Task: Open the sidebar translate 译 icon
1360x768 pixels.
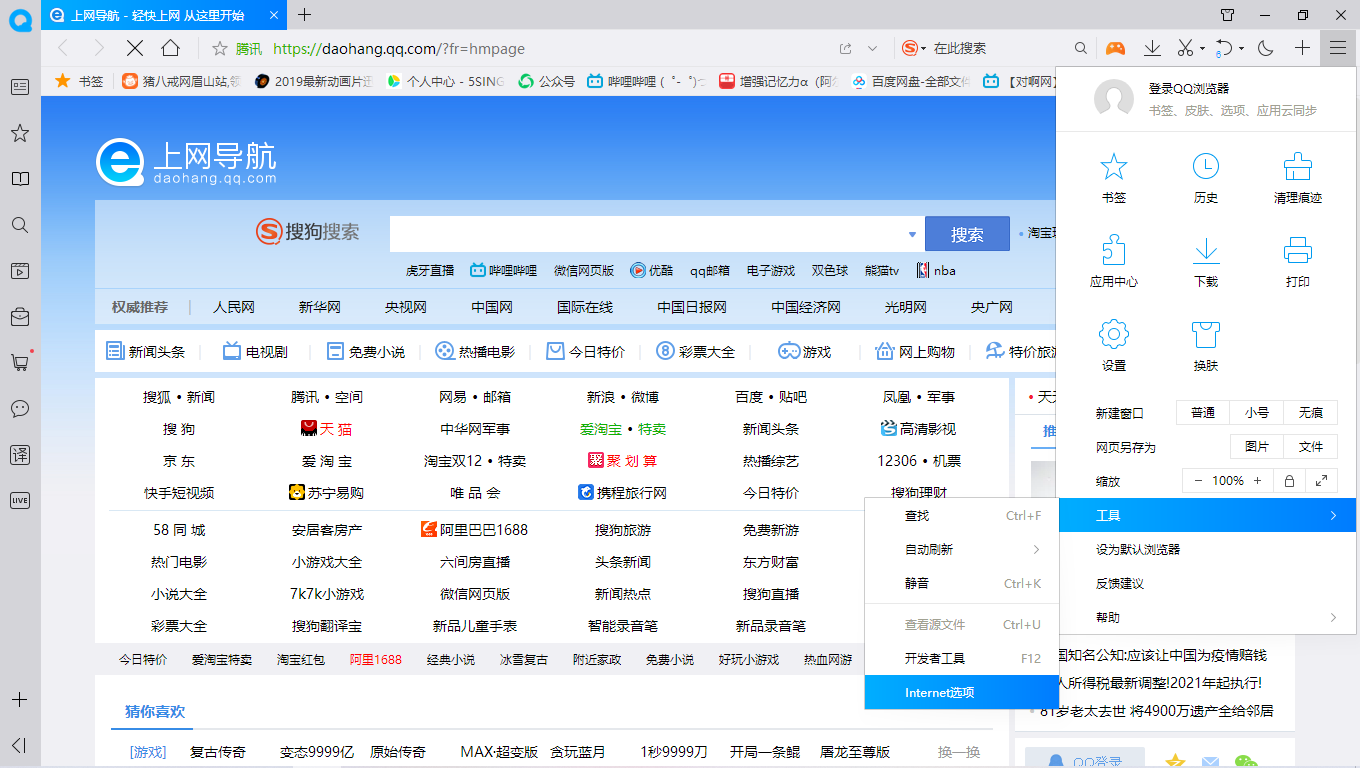Action: 20,454
